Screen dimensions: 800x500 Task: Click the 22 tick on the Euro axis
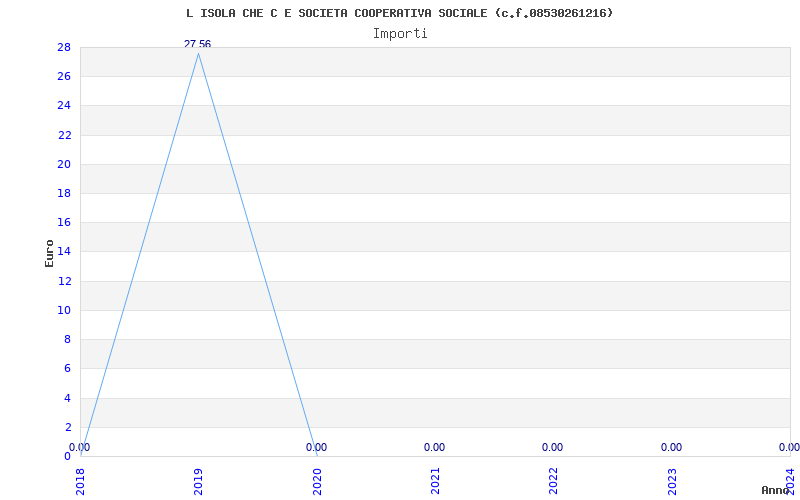click(64, 135)
